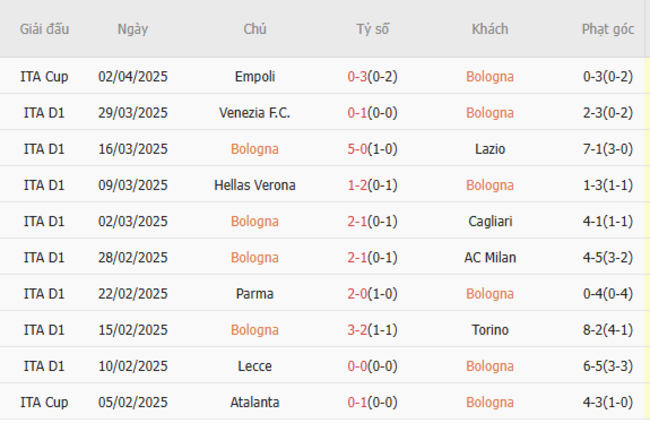Click Bologna in the 16/03/2025 row

pos(254,149)
